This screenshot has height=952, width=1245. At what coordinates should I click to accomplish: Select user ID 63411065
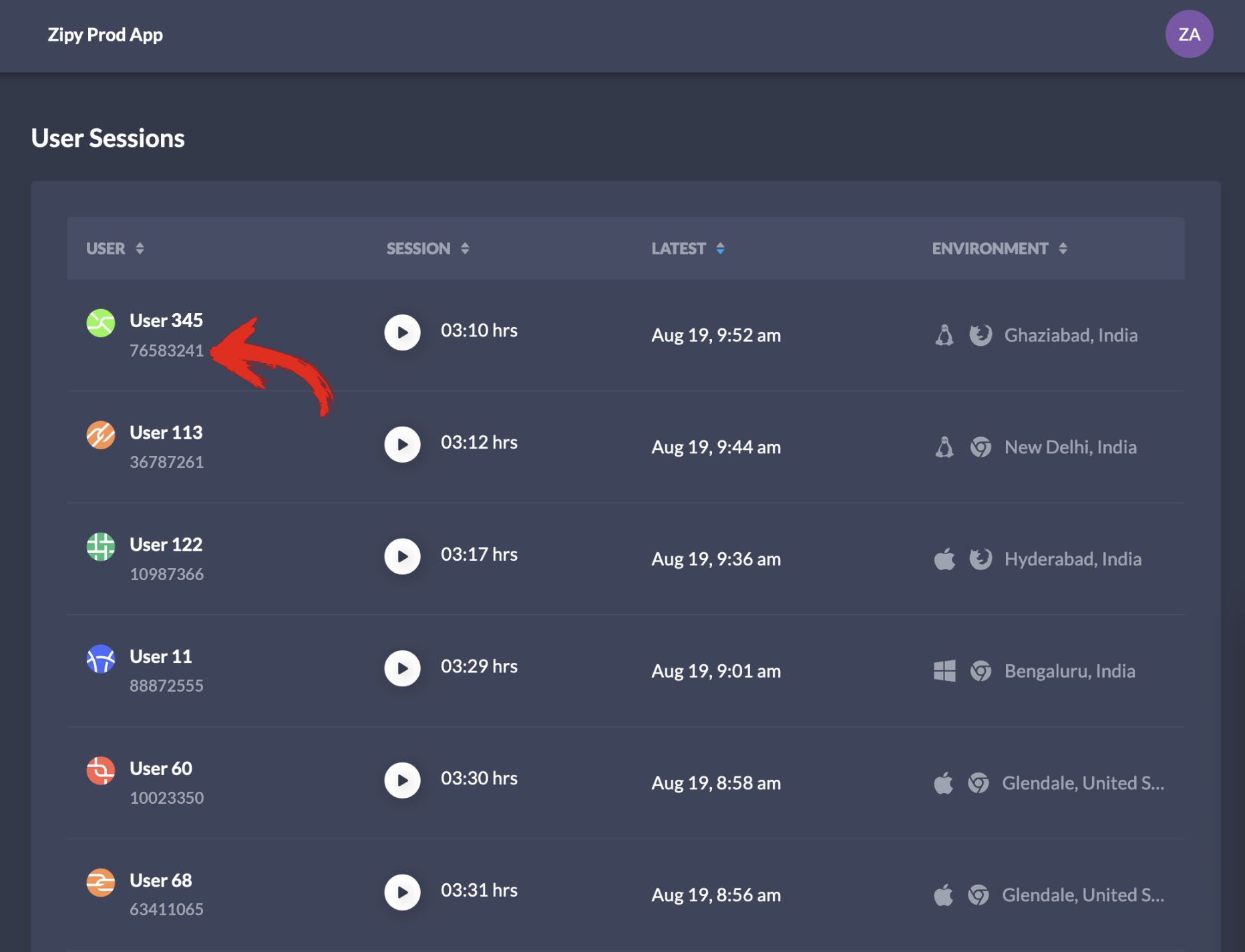tap(166, 909)
